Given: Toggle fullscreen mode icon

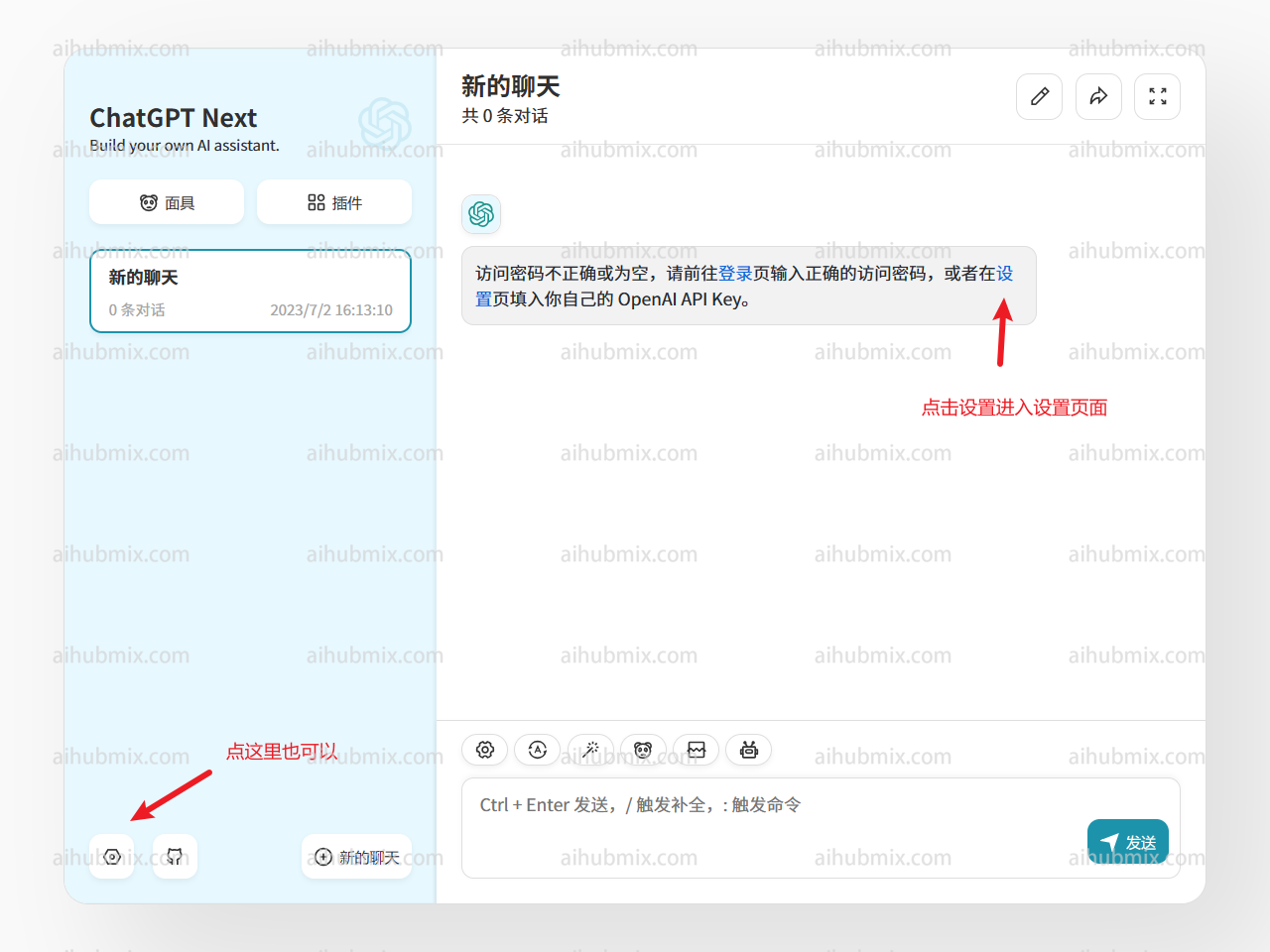Looking at the screenshot, I should (1158, 96).
